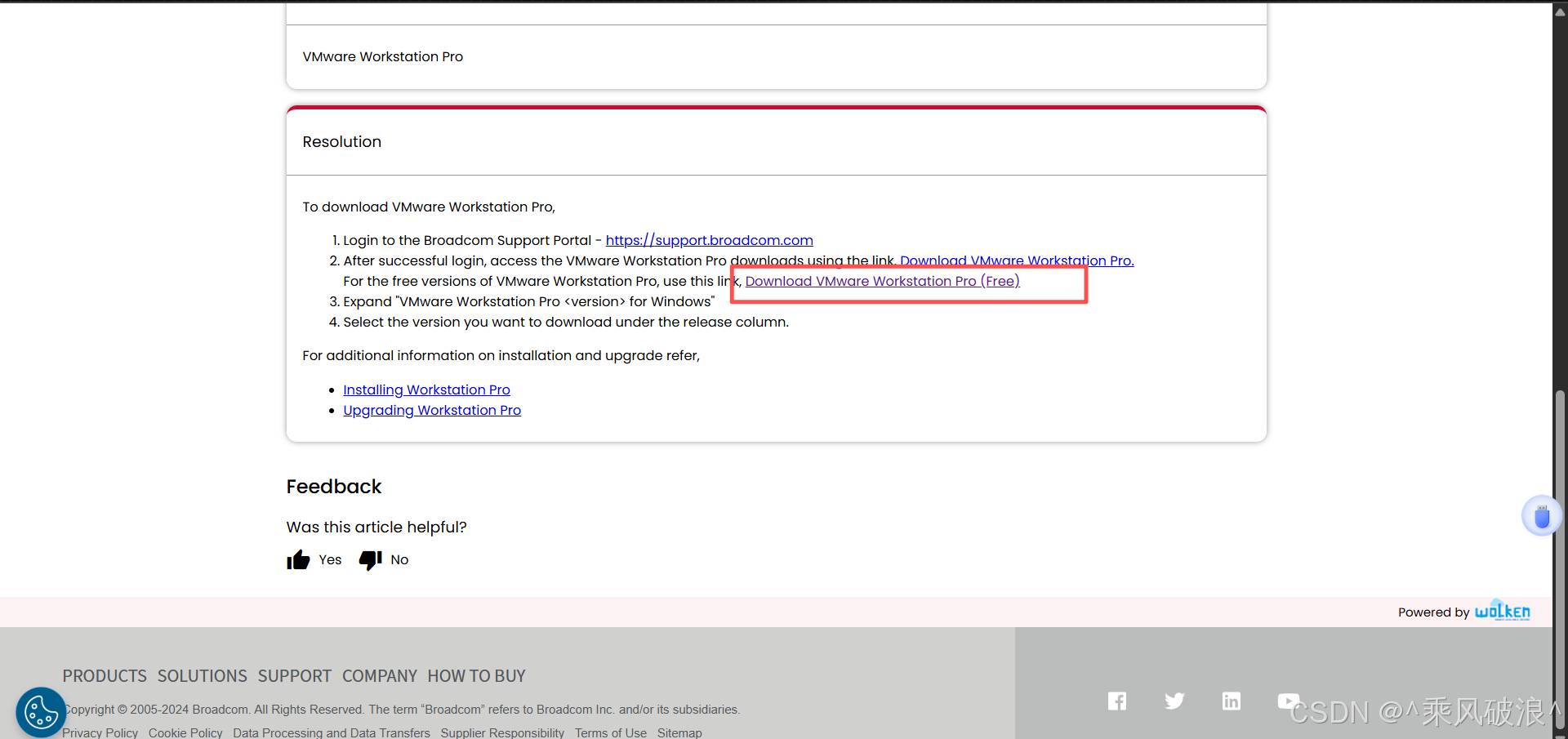Open Installing Workstation Pro link
This screenshot has width=1568, height=739.
coord(426,390)
